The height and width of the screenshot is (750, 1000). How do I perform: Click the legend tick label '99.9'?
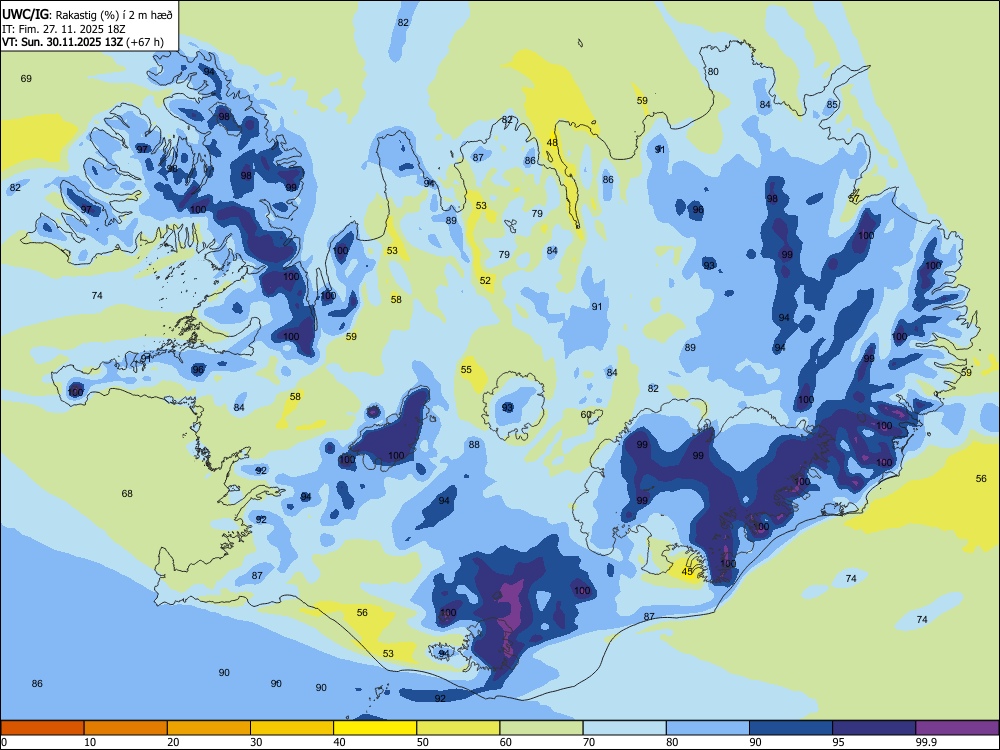[x=925, y=742]
